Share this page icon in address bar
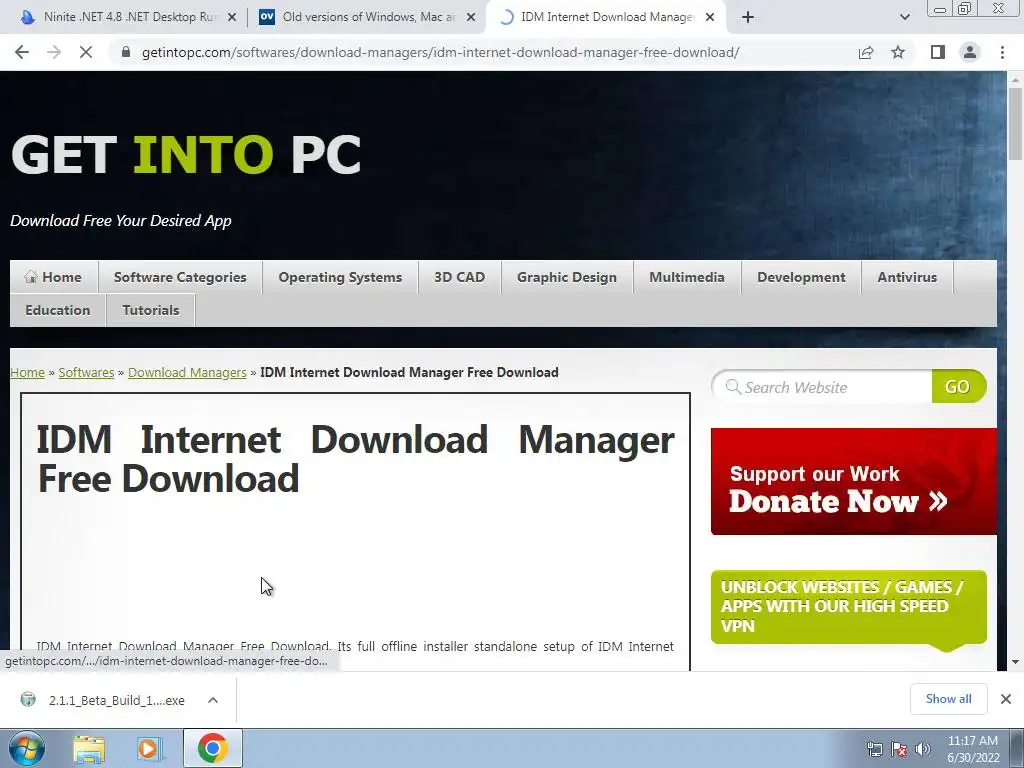This screenshot has width=1024, height=768. [x=866, y=52]
